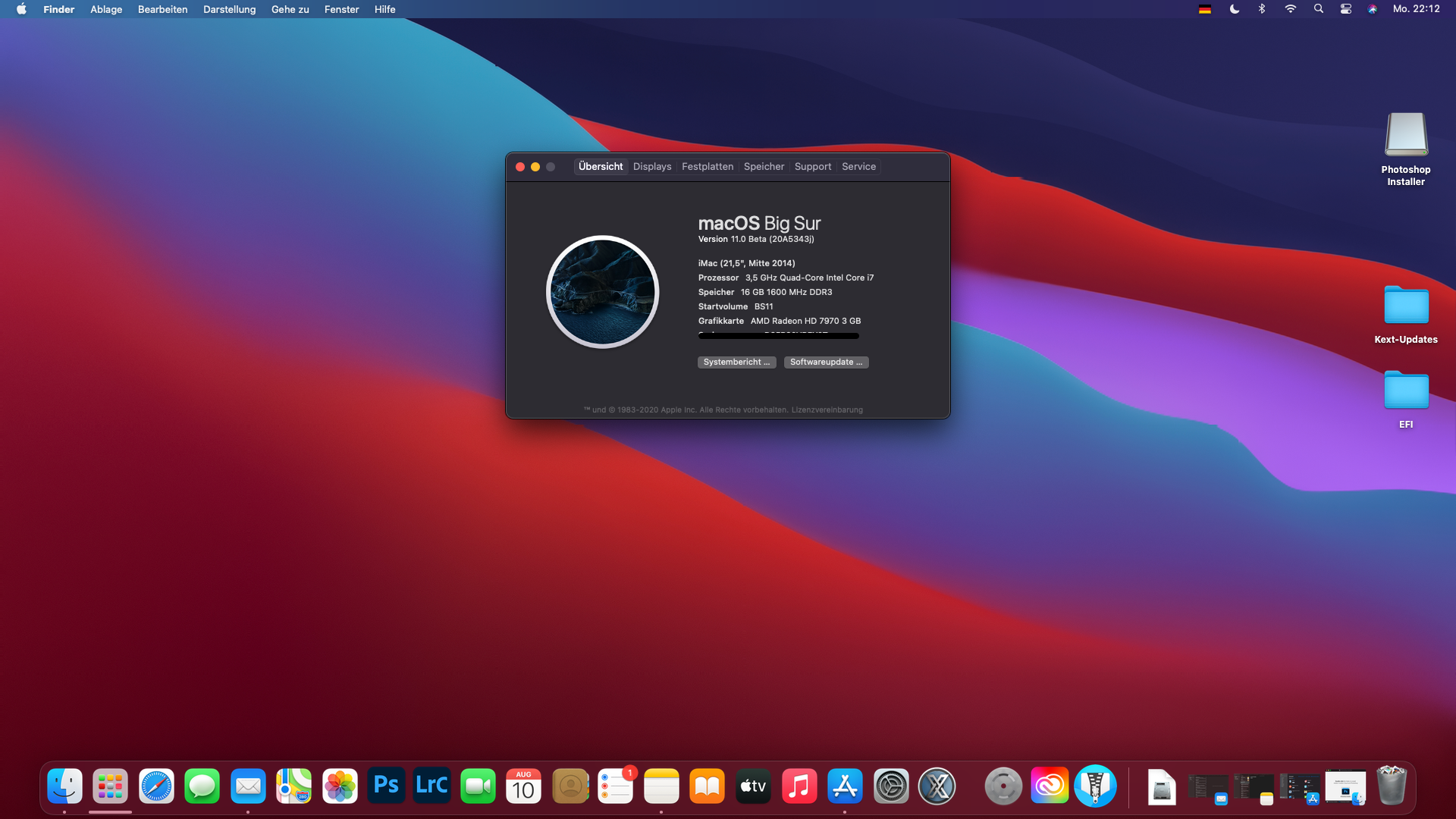Image resolution: width=1456 pixels, height=819 pixels.
Task: Open Photoshop from the Dock
Action: (386, 786)
